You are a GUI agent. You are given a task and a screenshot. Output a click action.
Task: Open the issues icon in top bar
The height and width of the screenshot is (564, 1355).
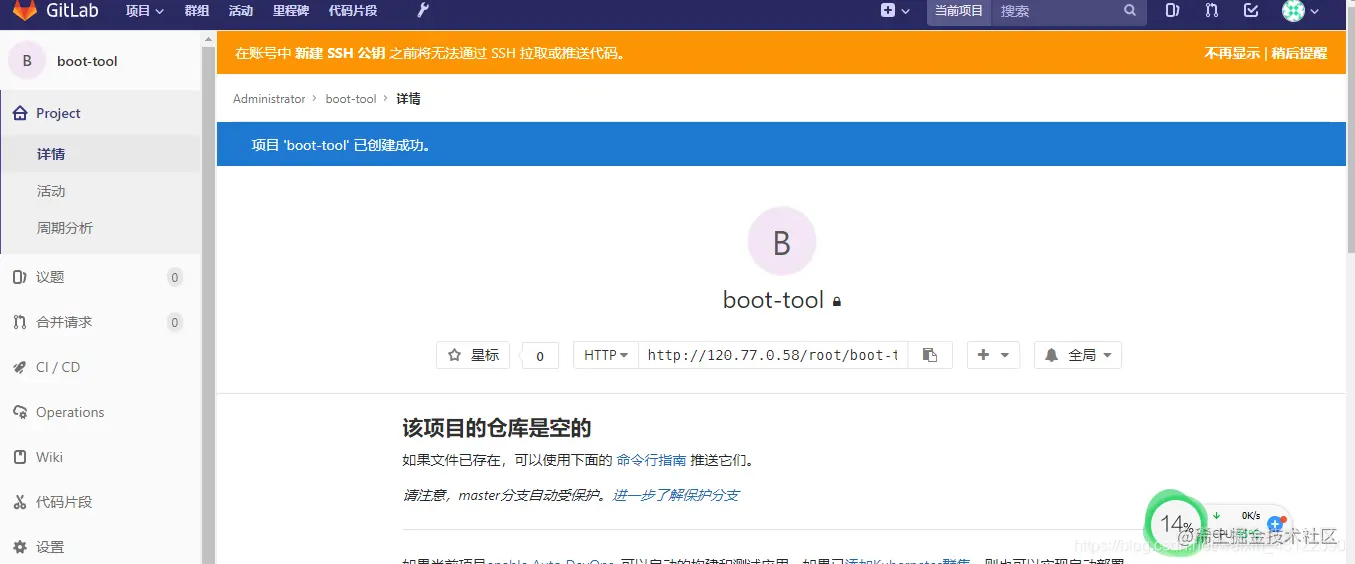1172,11
